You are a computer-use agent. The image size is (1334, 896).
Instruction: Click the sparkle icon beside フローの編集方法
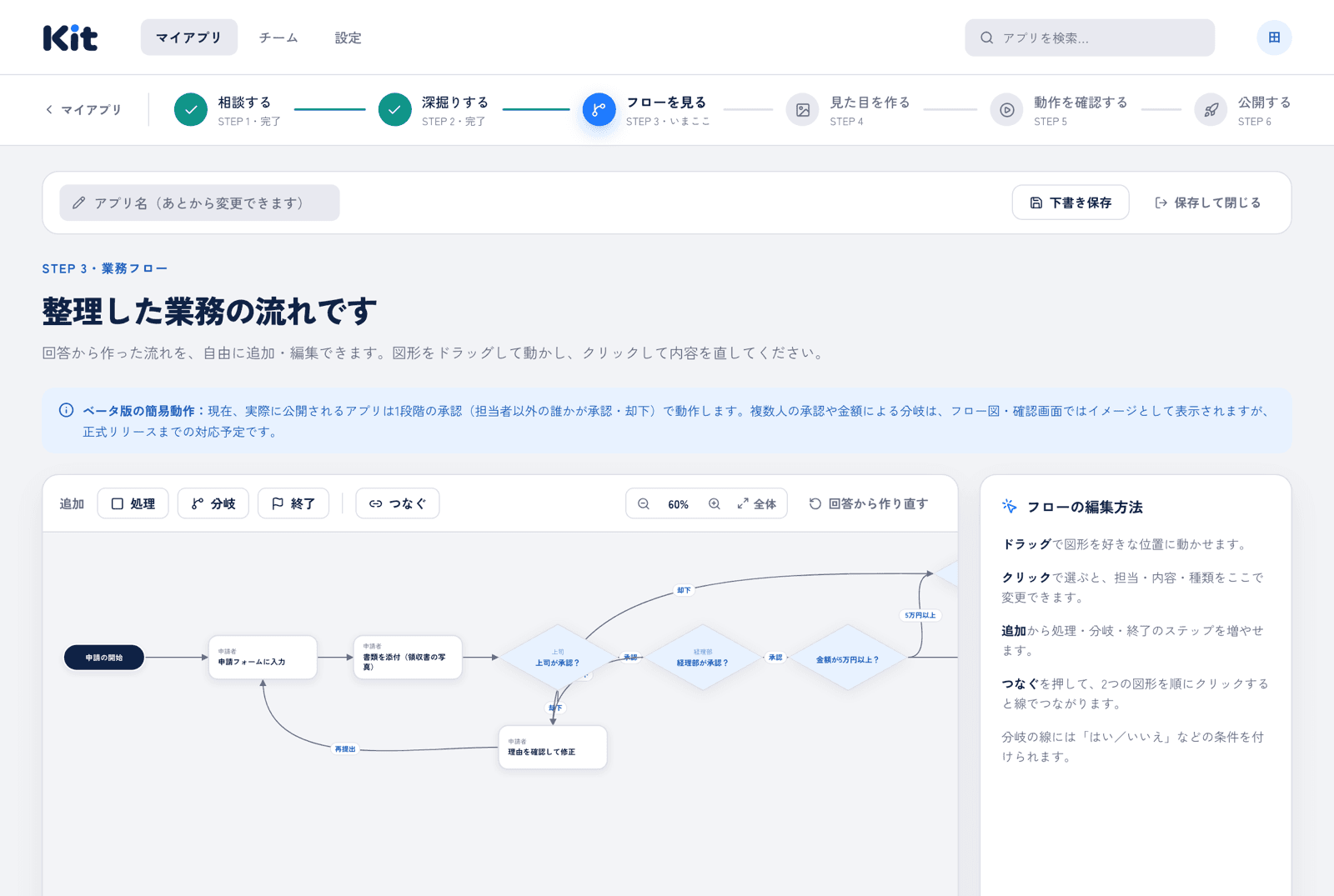pyautogui.click(x=1009, y=506)
